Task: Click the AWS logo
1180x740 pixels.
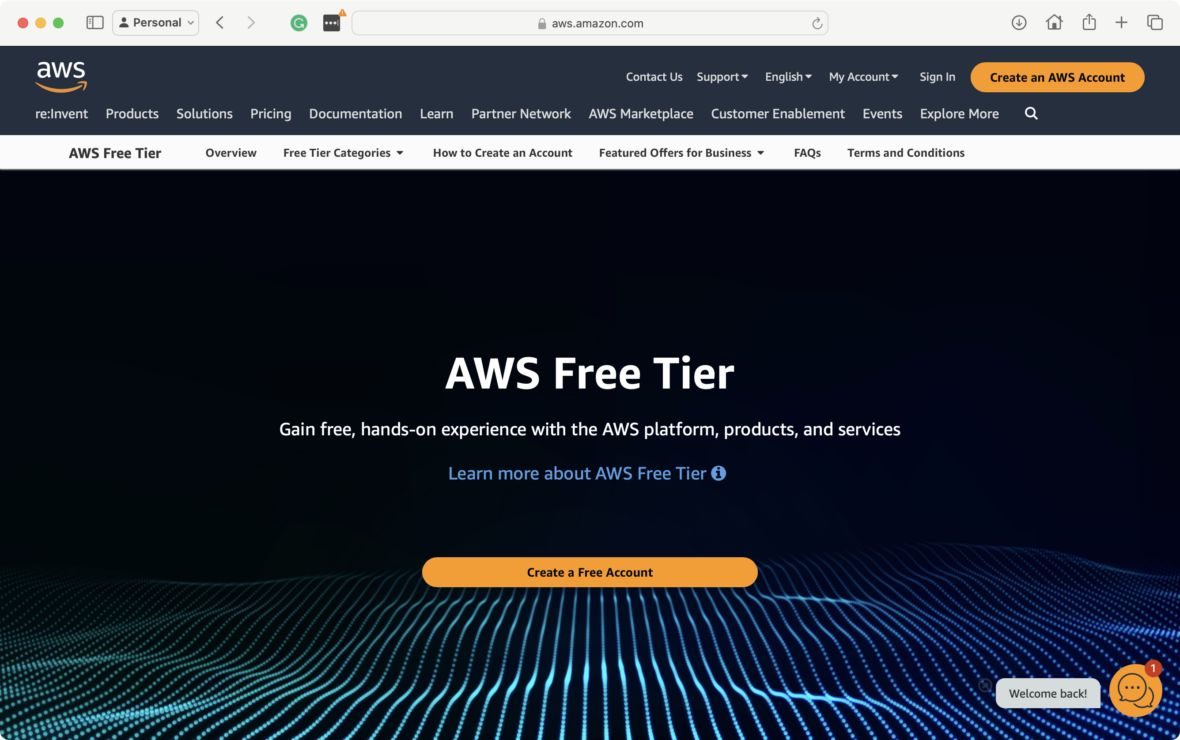Action: pos(61,77)
